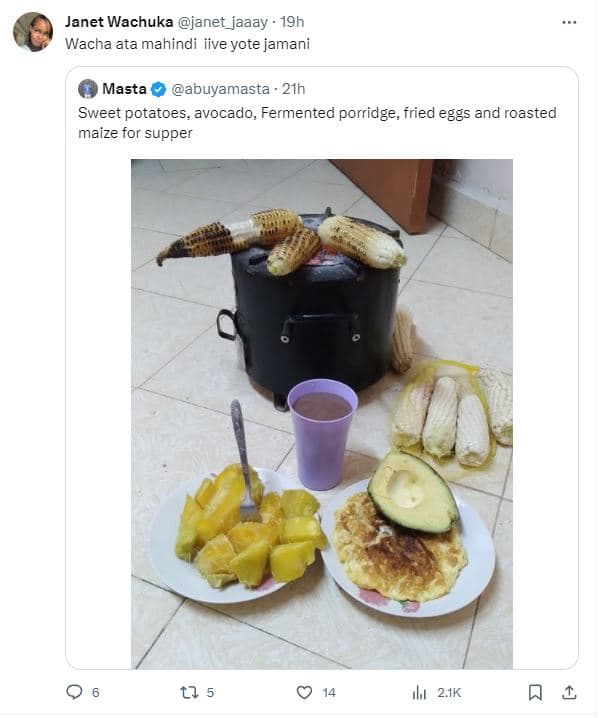Click the retweet arrows icon
The width and height of the screenshot is (614, 718).
186,692
